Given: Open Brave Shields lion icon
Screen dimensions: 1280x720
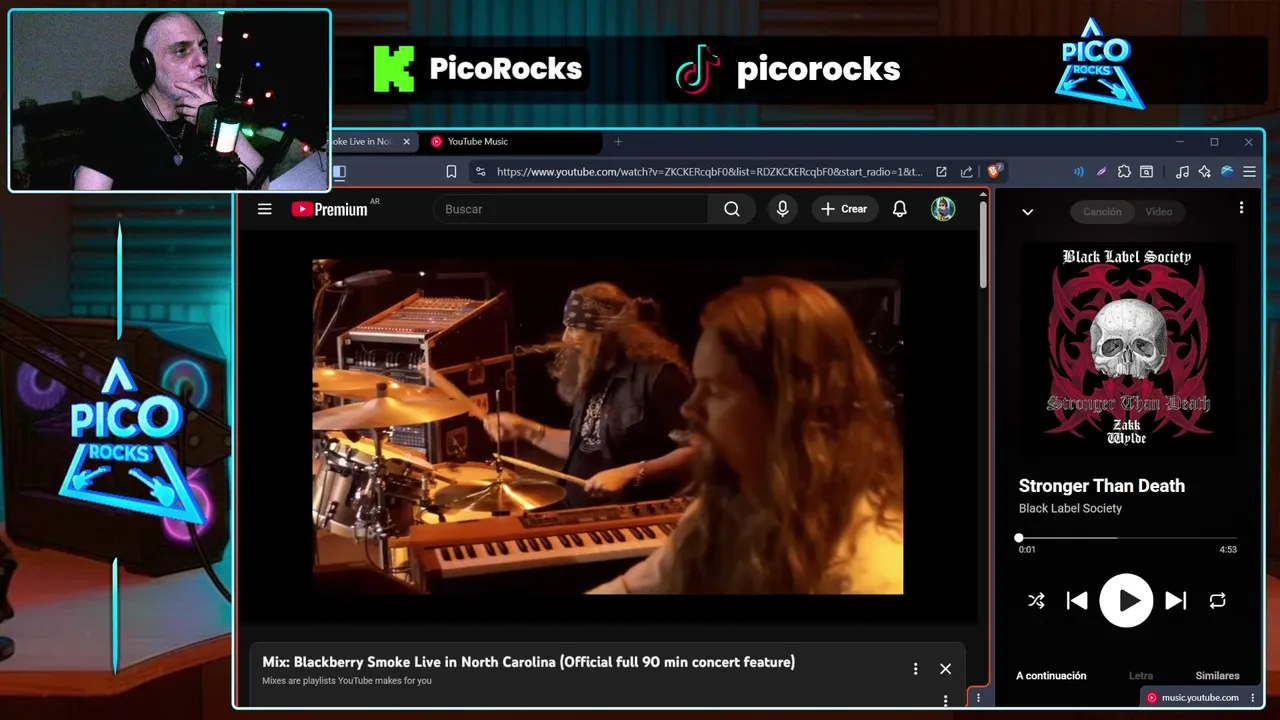Looking at the screenshot, I should pyautogui.click(x=994, y=172).
